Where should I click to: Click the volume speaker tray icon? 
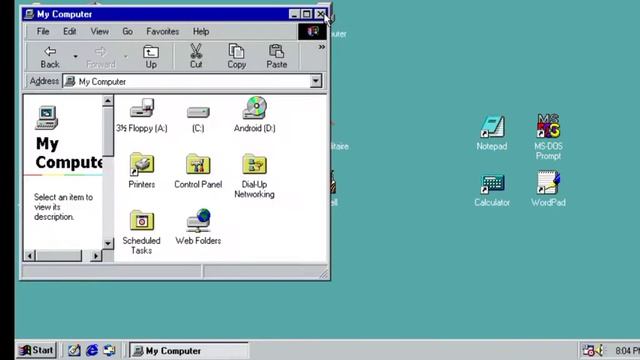599,350
